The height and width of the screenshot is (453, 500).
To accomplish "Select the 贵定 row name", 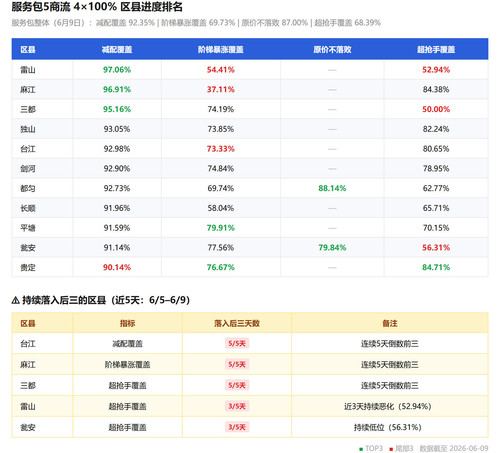I will coord(28,267).
